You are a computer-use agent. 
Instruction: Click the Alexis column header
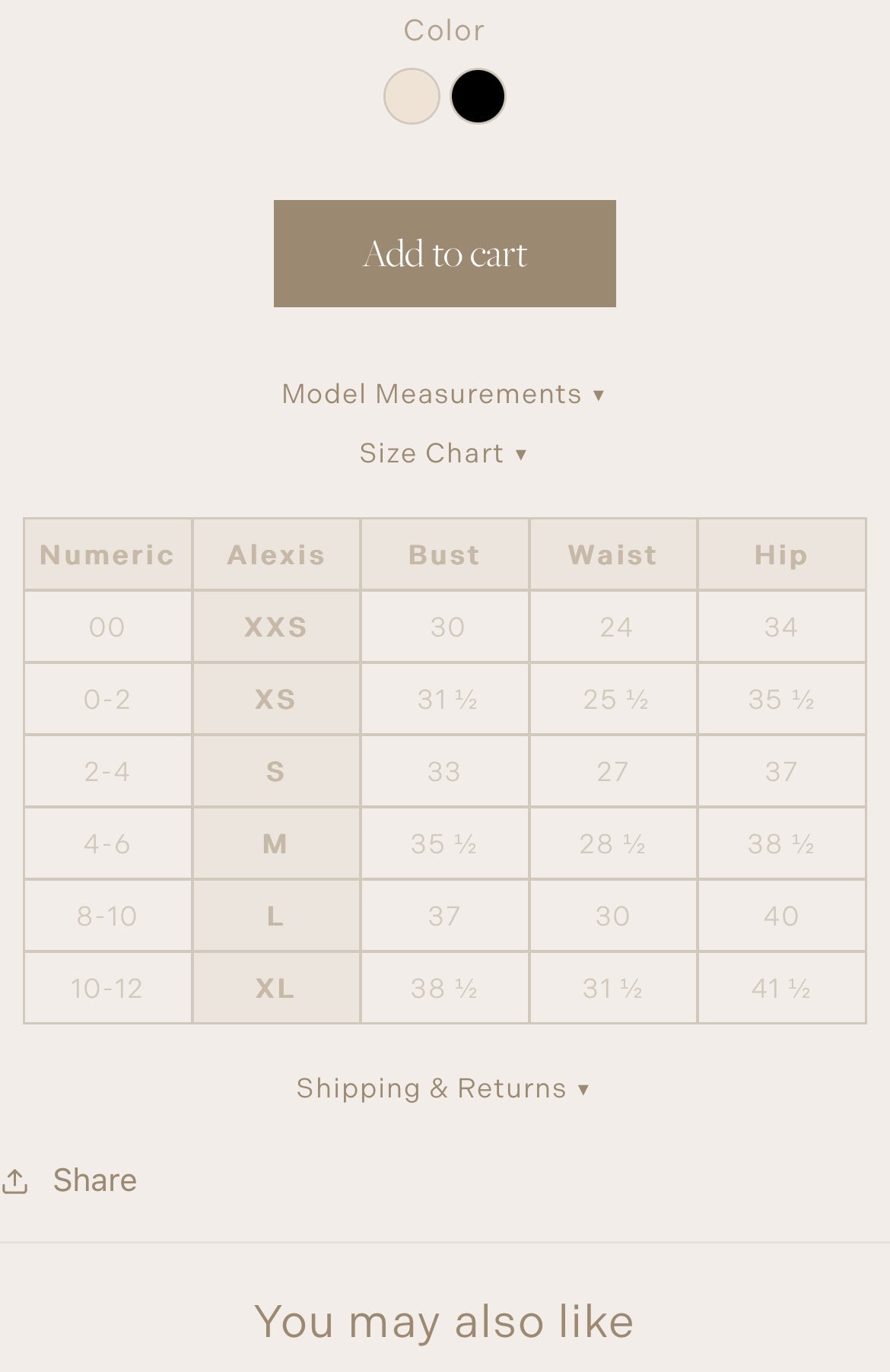coord(276,554)
